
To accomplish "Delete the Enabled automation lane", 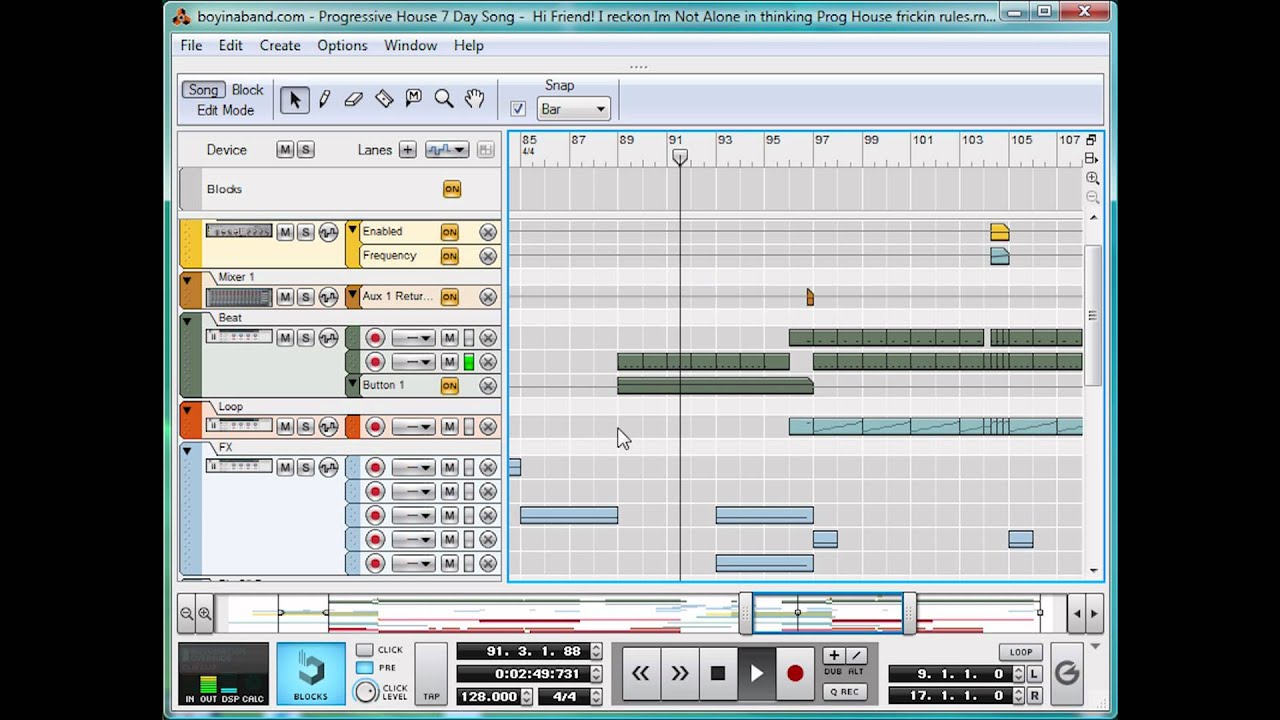I will [488, 232].
